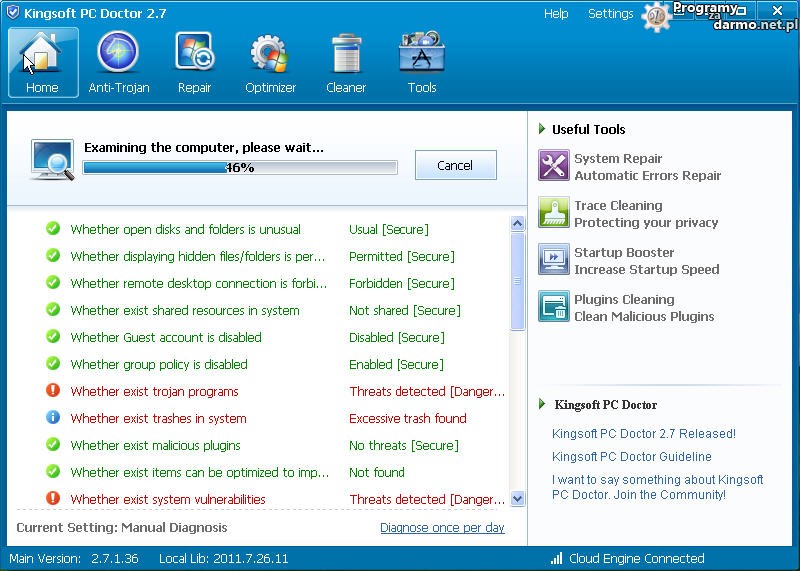Click the Home tab
The image size is (800, 571).
[x=42, y=62]
